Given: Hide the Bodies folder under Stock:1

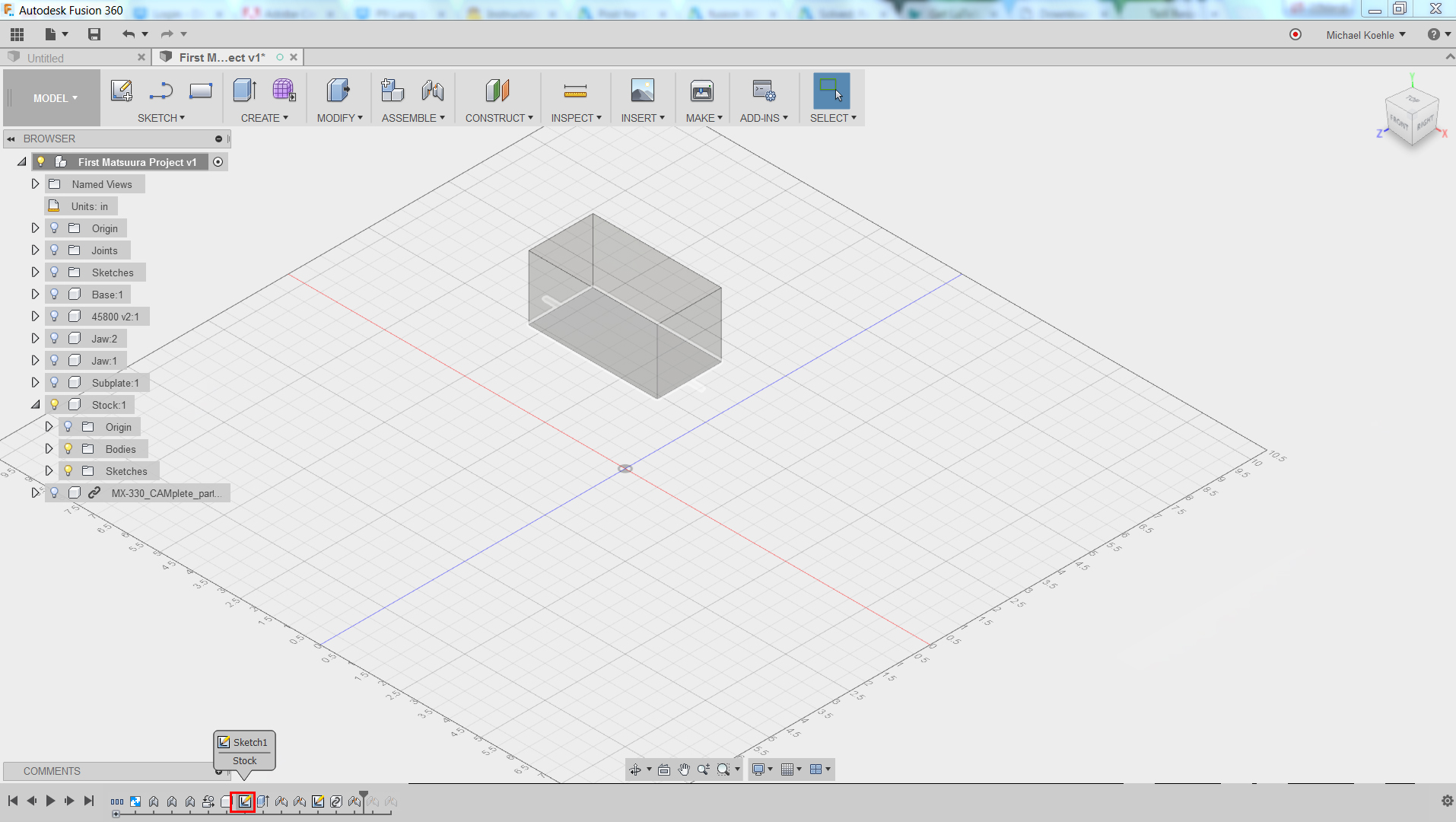Looking at the screenshot, I should pos(68,448).
